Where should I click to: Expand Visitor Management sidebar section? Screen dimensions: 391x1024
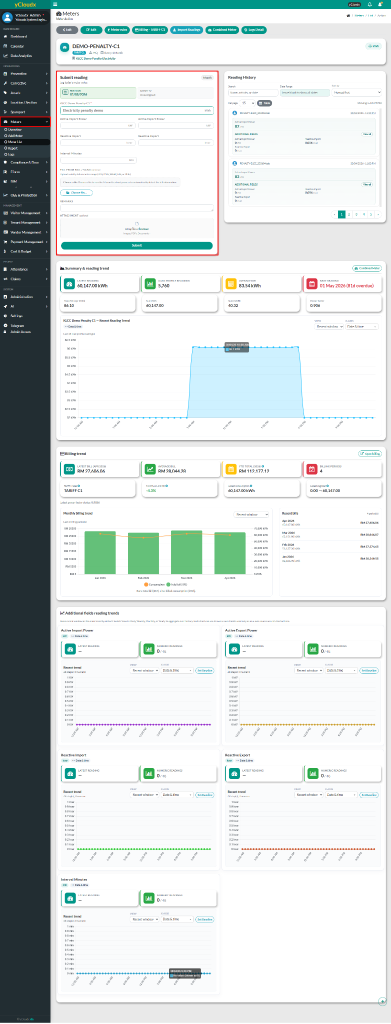pyautogui.click(x=25, y=213)
